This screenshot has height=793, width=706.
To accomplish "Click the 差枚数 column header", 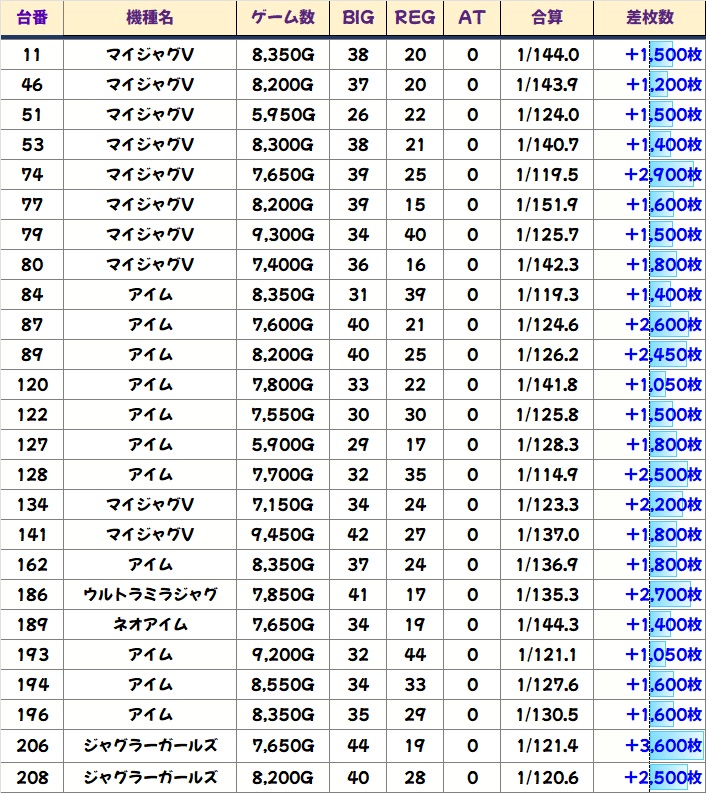I will click(650, 18).
